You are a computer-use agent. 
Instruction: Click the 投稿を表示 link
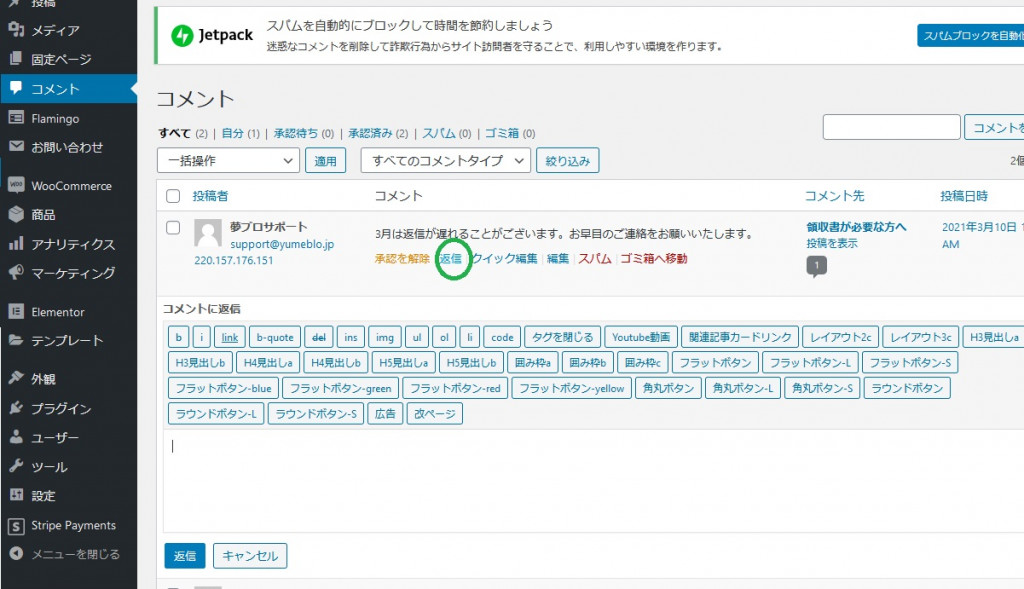(832, 244)
